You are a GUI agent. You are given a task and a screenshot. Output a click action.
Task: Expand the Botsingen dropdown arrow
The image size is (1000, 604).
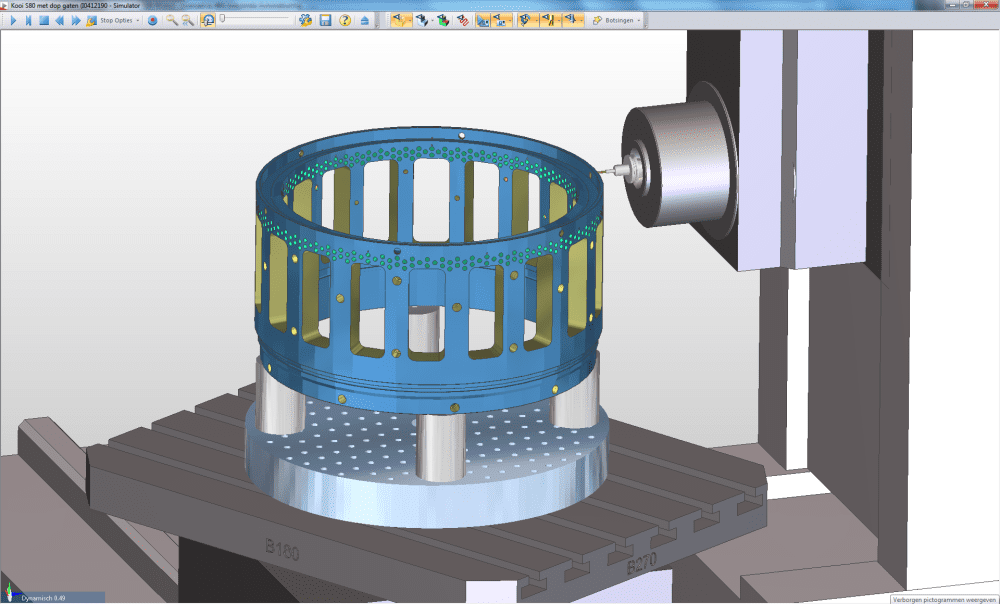(638, 20)
